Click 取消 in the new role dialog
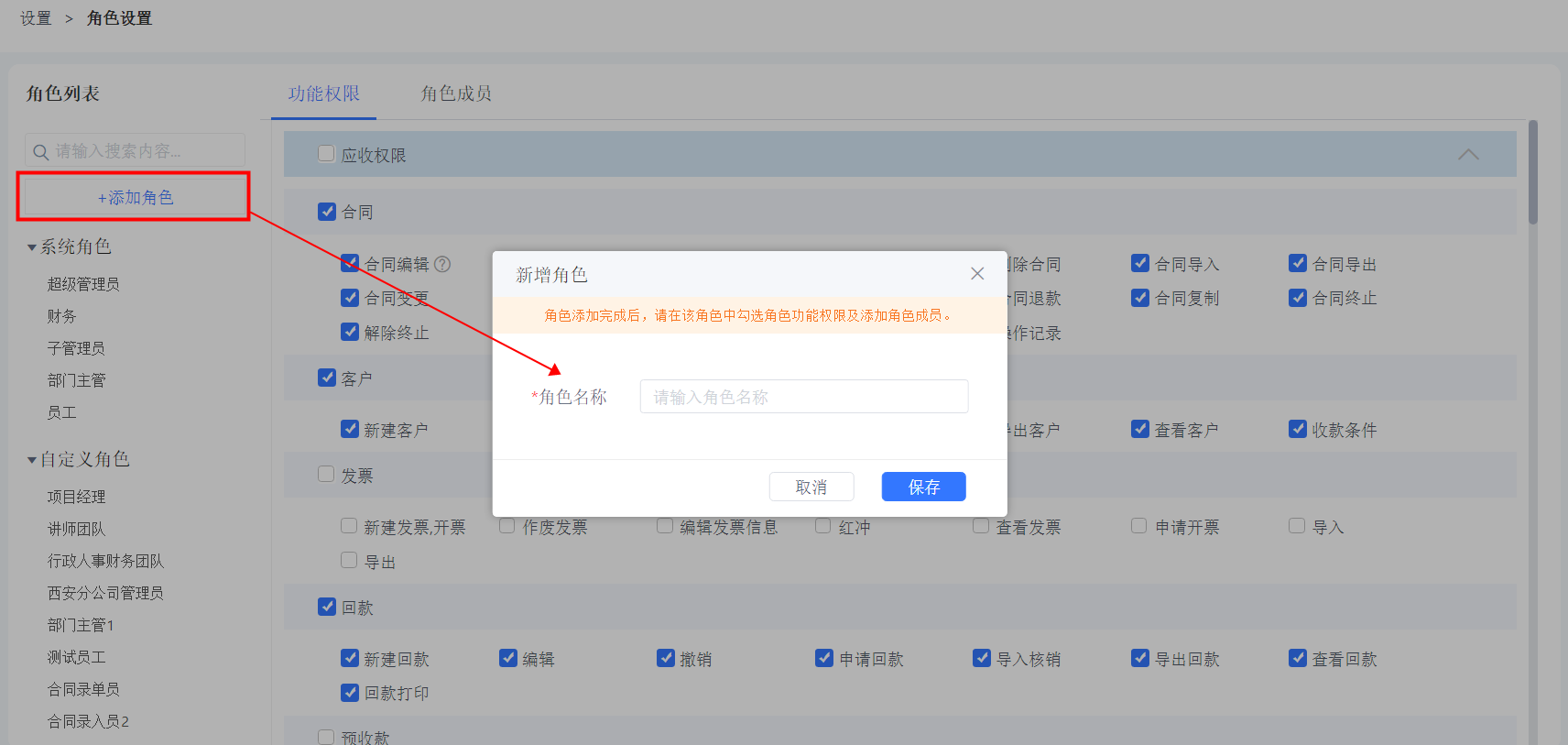This screenshot has width=1568, height=745. 811,487
